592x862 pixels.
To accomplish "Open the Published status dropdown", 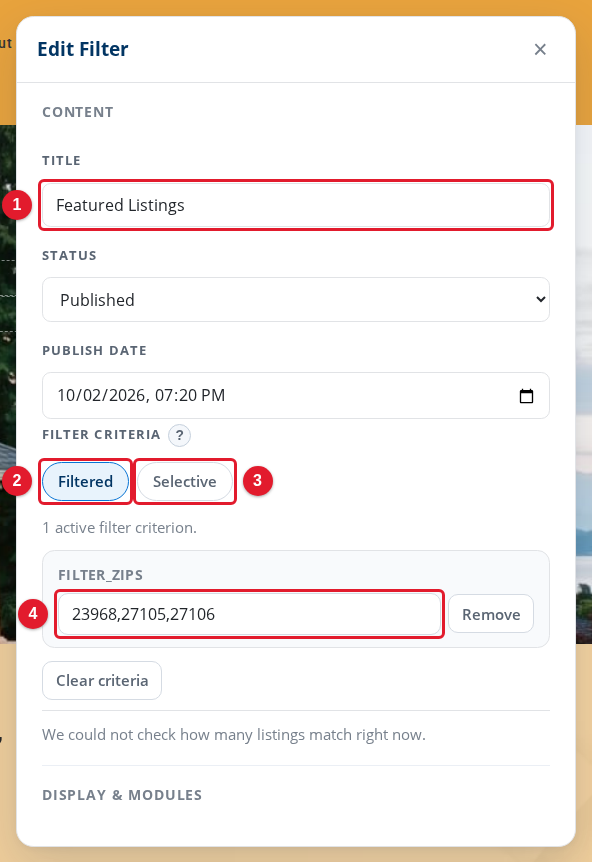I will 296,300.
